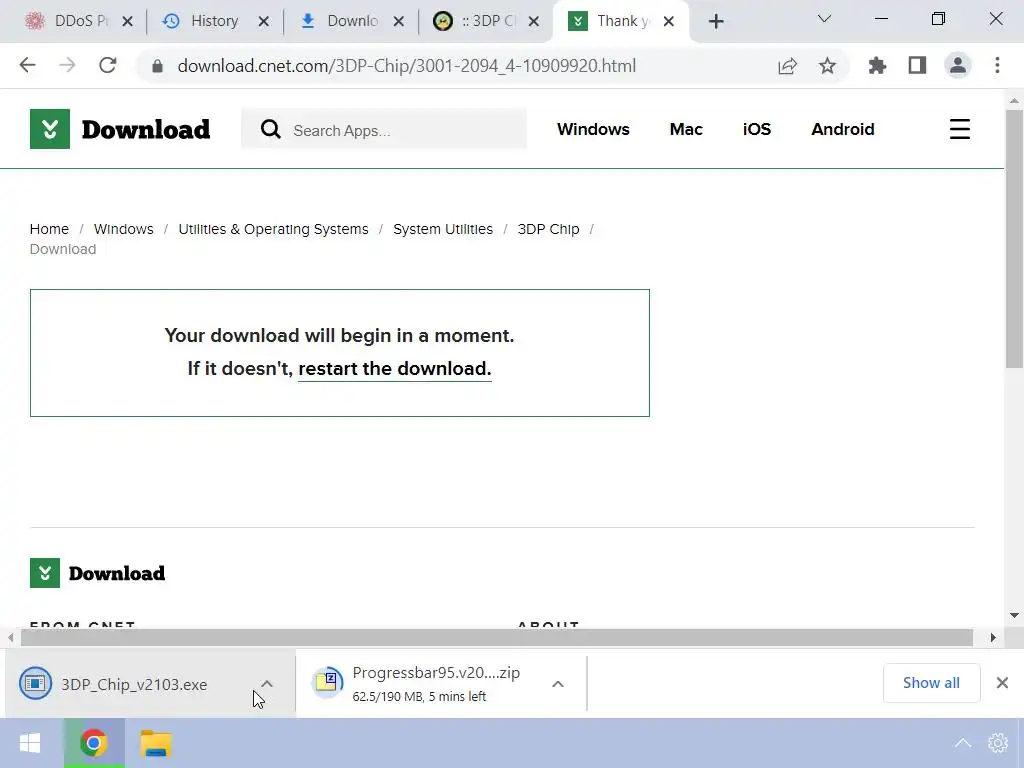Close the Thank you tab

(669, 22)
